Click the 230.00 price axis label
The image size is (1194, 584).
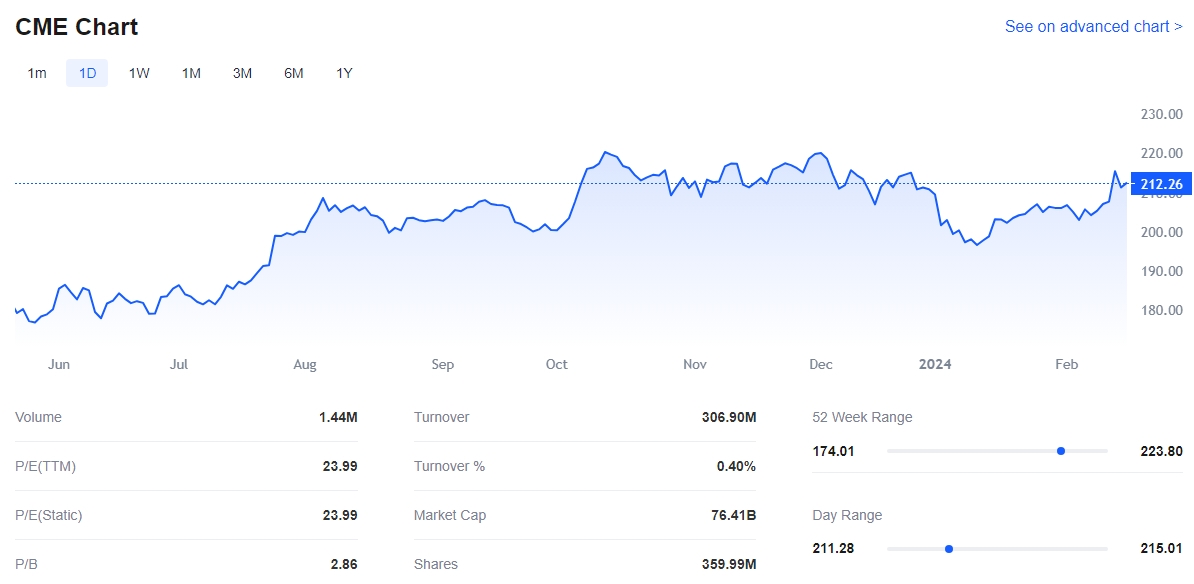(x=1161, y=114)
